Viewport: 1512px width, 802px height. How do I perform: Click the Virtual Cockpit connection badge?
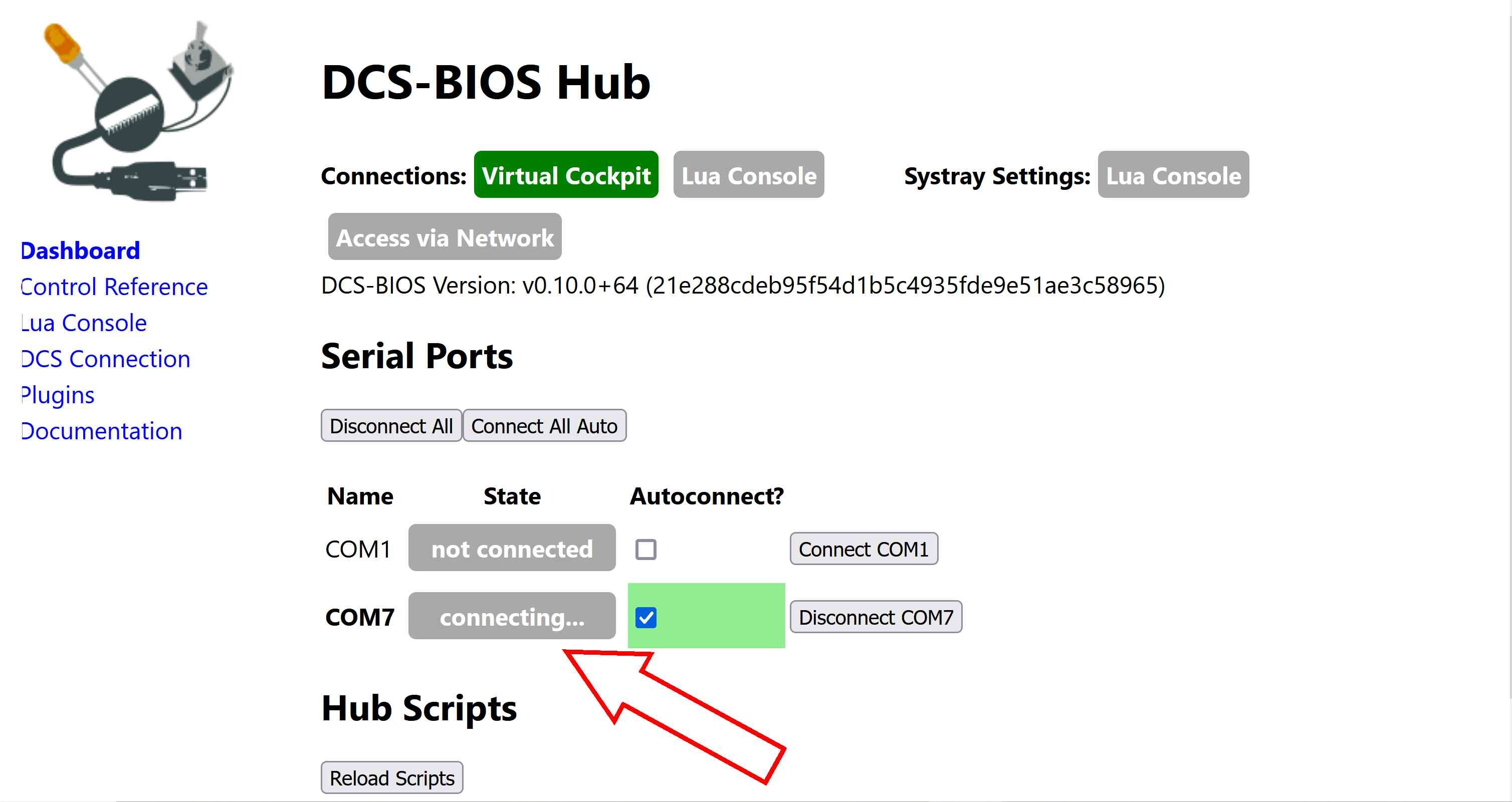566,175
